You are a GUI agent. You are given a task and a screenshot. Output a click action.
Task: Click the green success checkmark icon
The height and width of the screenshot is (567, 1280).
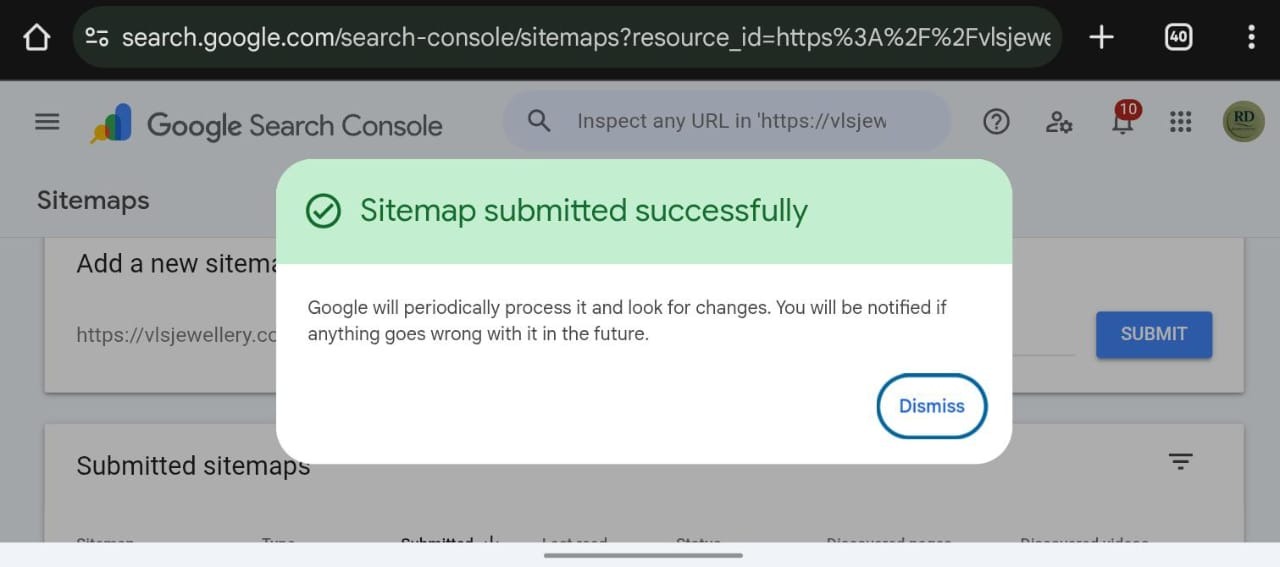click(323, 211)
